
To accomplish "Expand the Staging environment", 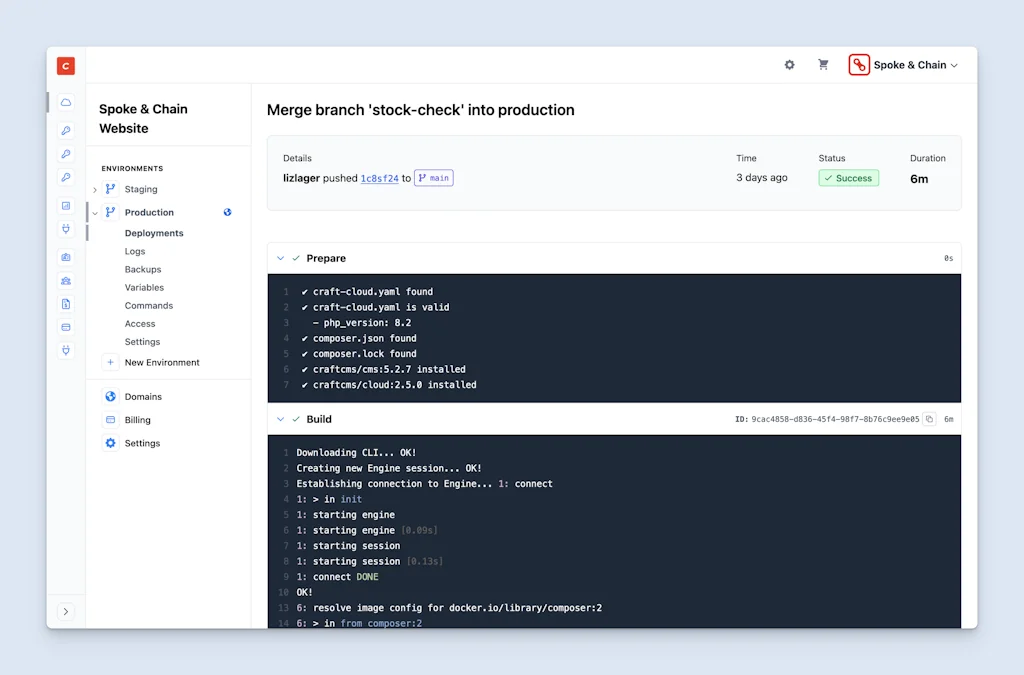I will click(x=97, y=189).
